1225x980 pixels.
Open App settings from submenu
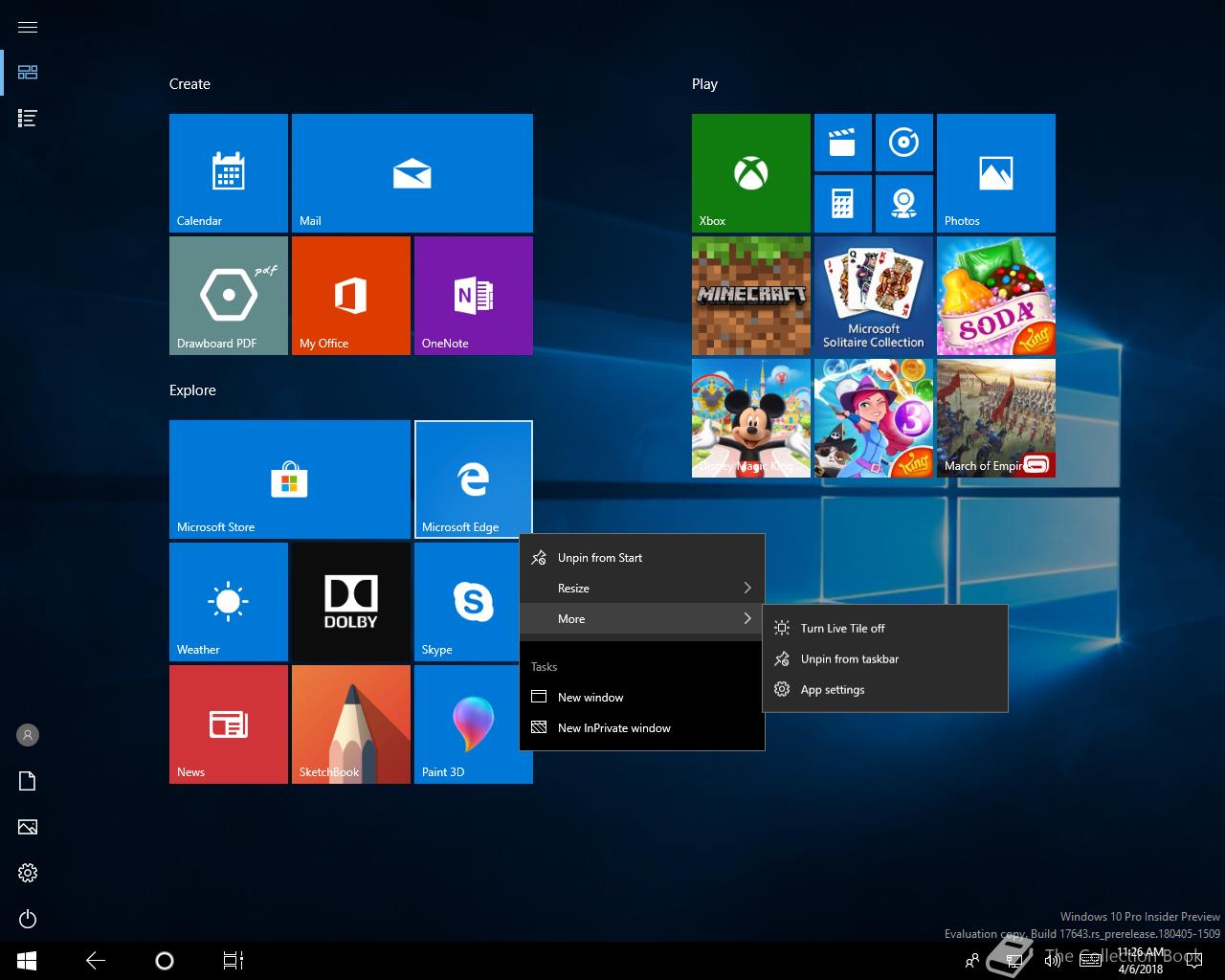point(885,690)
